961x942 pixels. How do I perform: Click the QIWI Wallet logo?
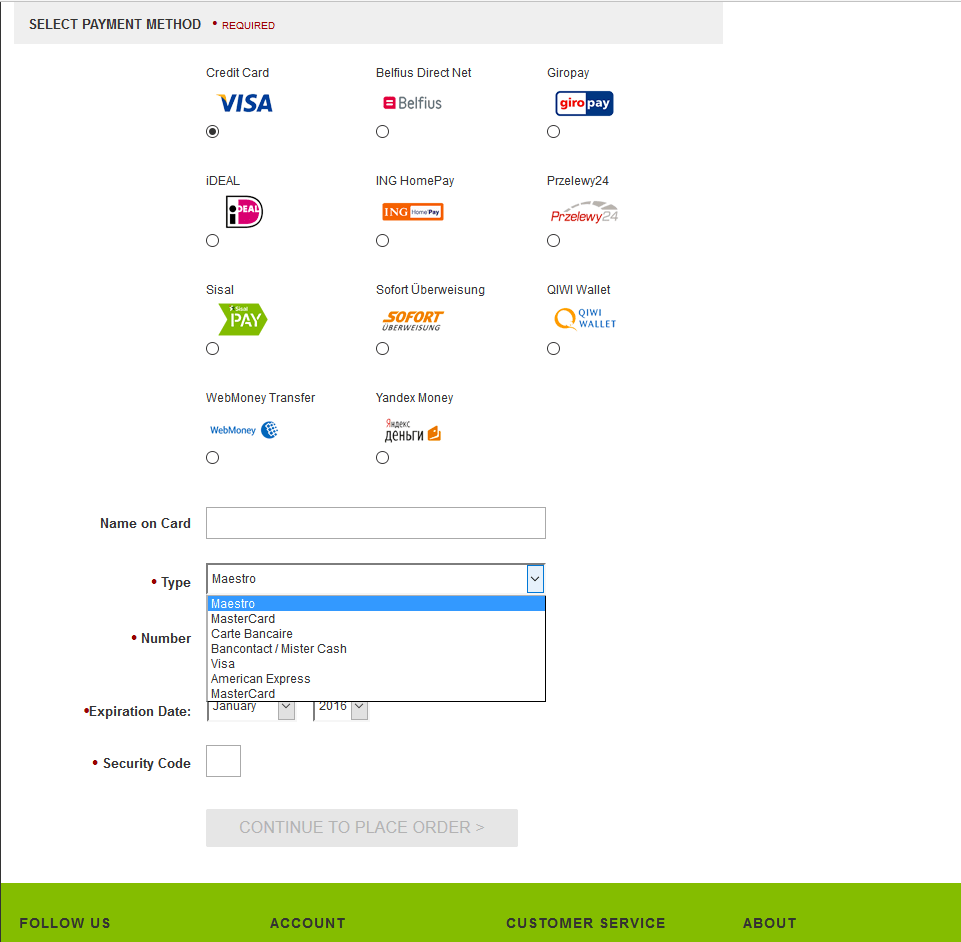[585, 319]
